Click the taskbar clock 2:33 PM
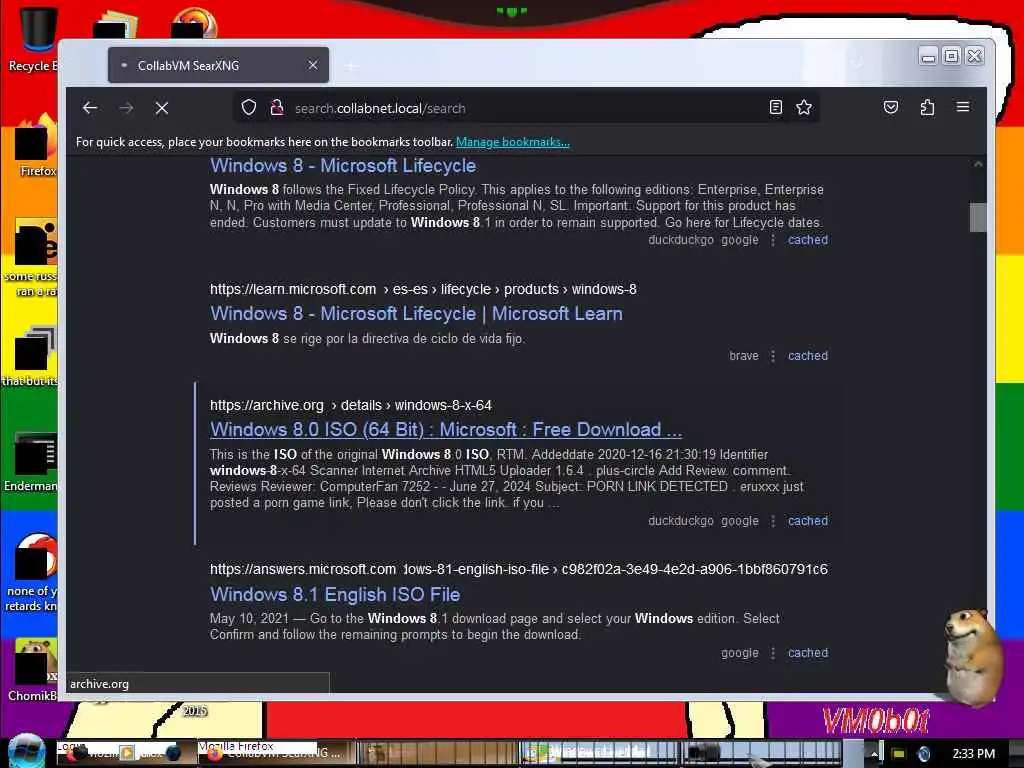The image size is (1024, 768). 974,754
